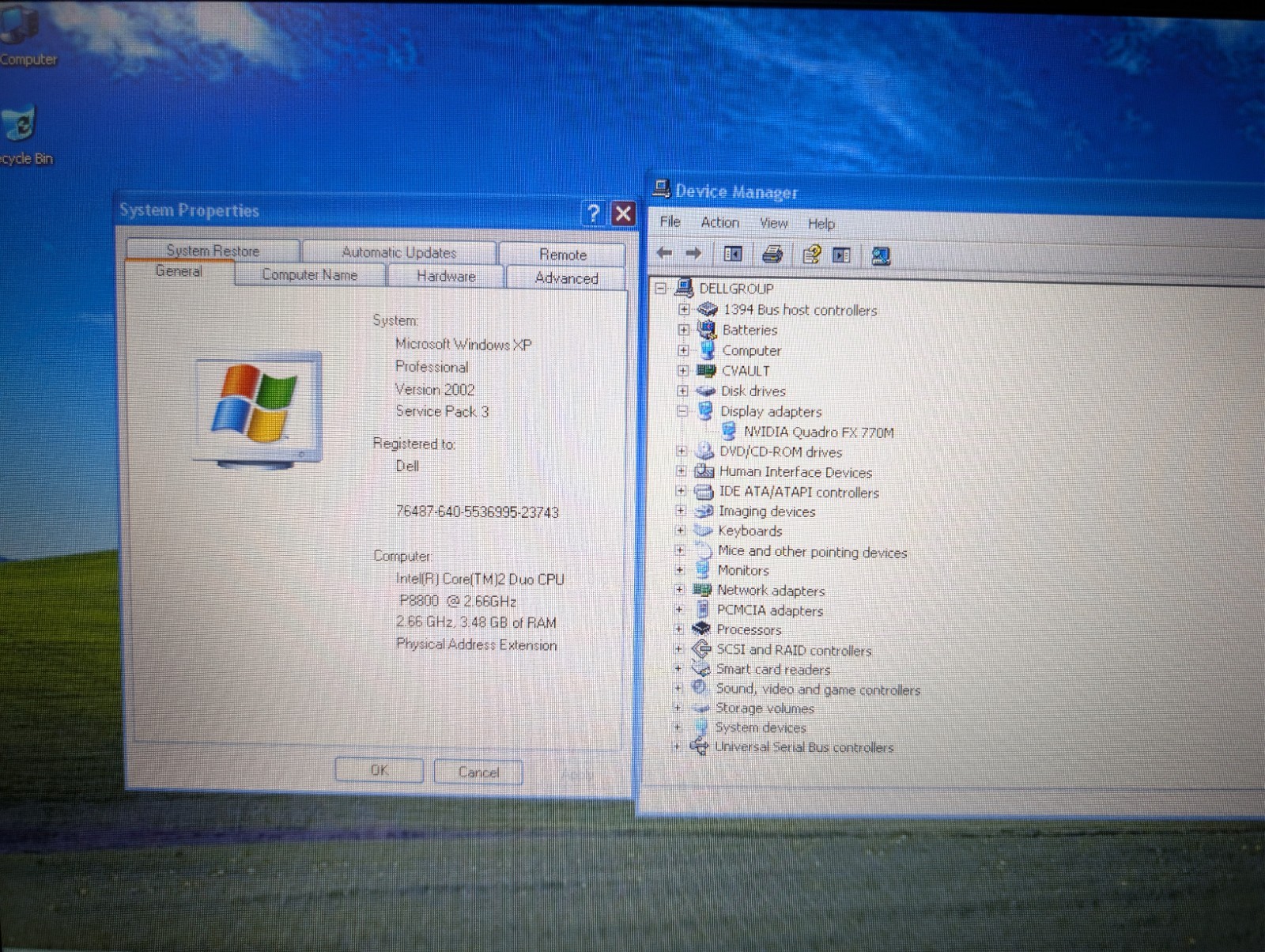This screenshot has height=952, width=1265.
Task: Switch to the System Restore tab
Action: pos(213,251)
